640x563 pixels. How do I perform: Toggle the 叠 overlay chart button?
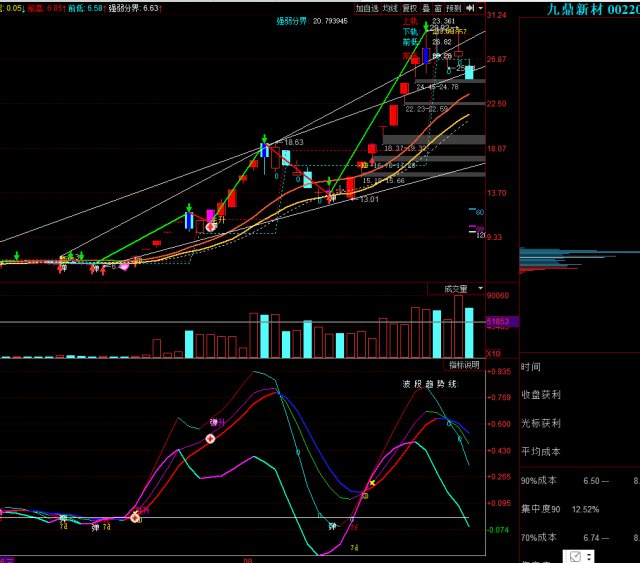click(x=423, y=7)
